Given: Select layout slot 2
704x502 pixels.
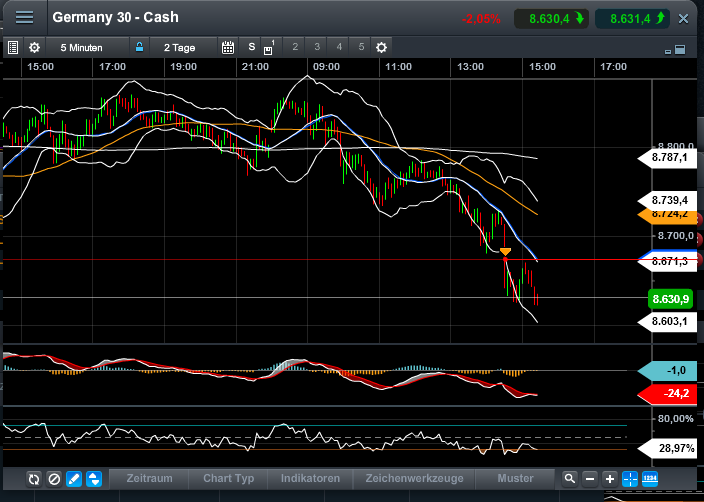Looking at the screenshot, I should click(x=295, y=47).
